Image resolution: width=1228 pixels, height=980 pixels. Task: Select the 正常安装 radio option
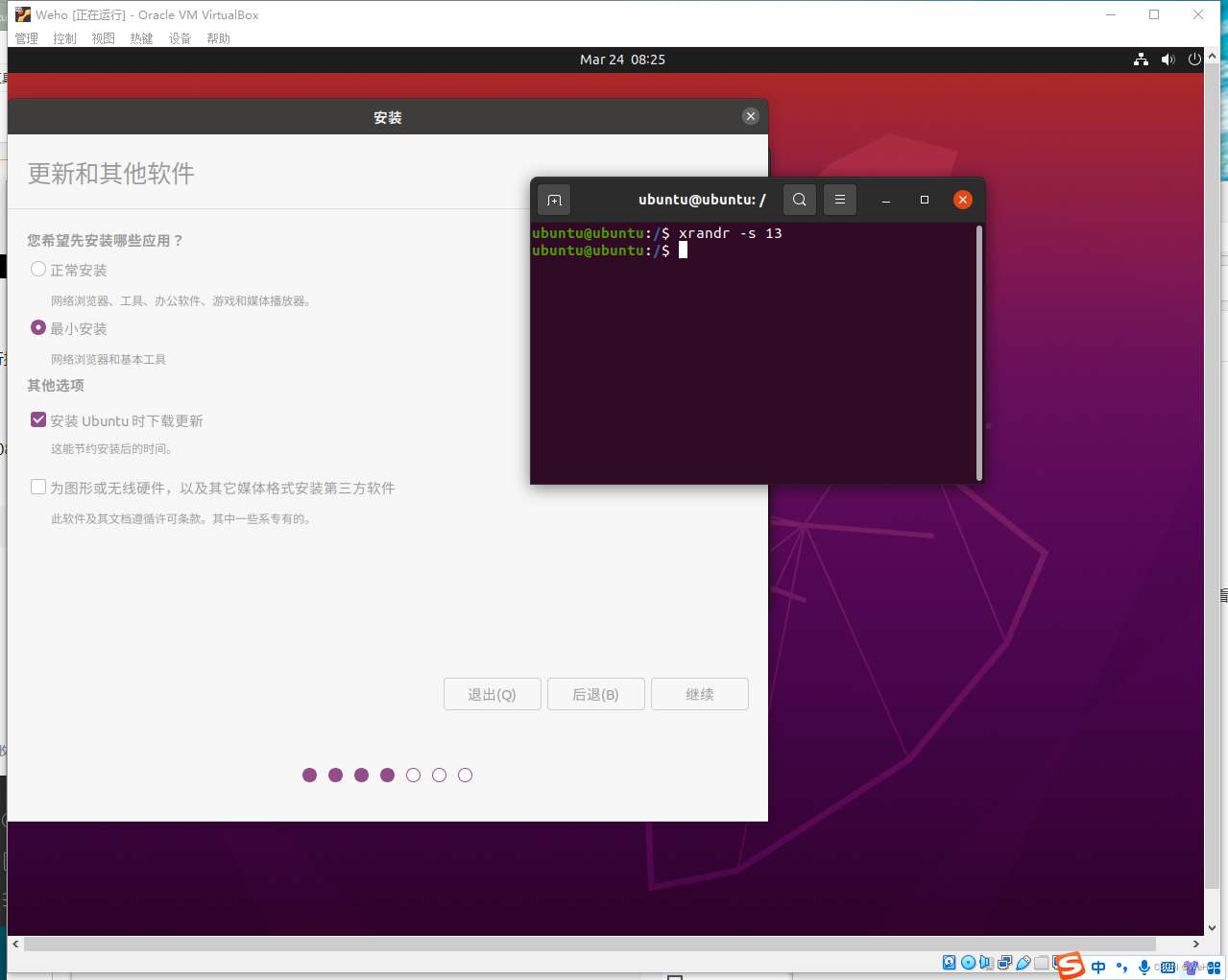coord(38,270)
